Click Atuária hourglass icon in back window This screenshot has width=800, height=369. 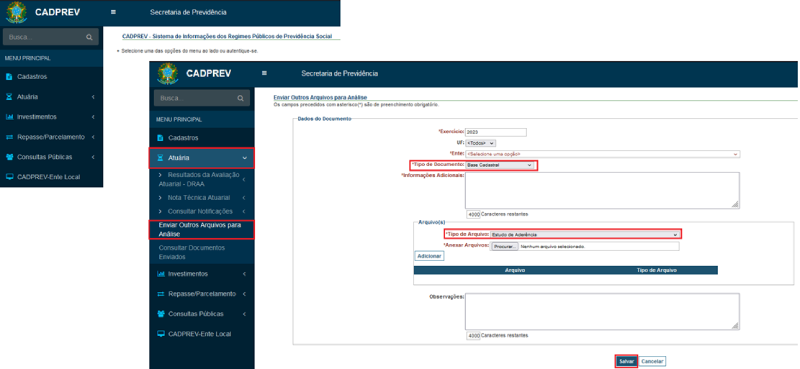coord(9,96)
